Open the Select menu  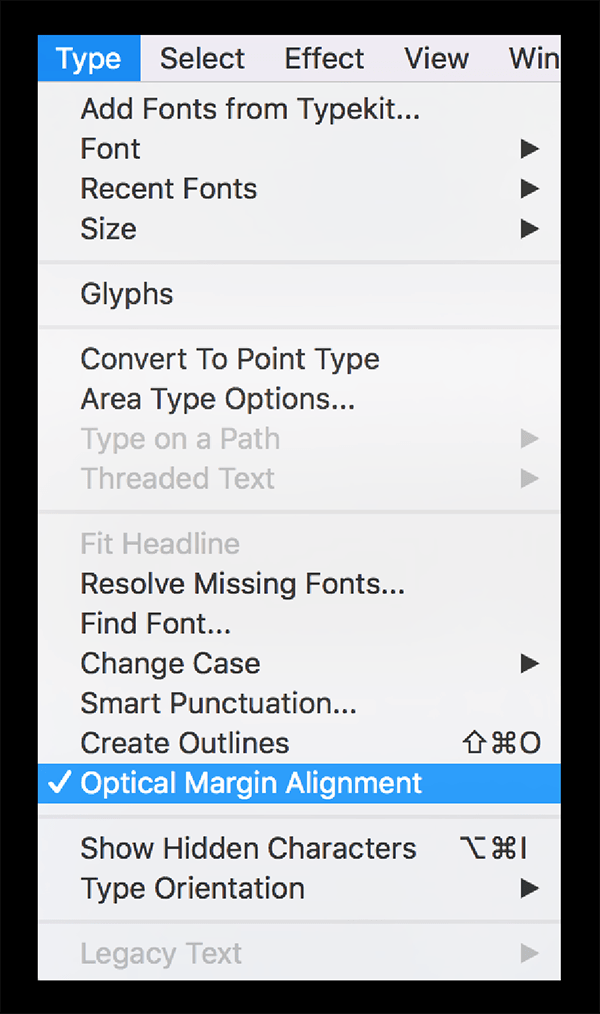(201, 58)
